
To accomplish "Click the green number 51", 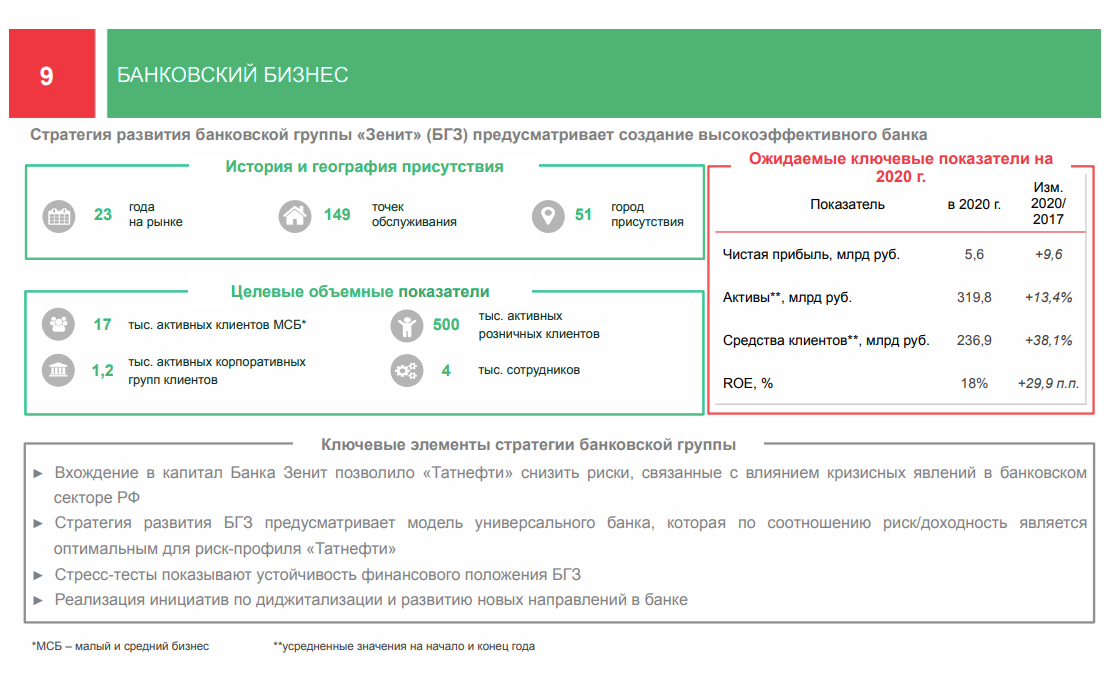I will [583, 214].
